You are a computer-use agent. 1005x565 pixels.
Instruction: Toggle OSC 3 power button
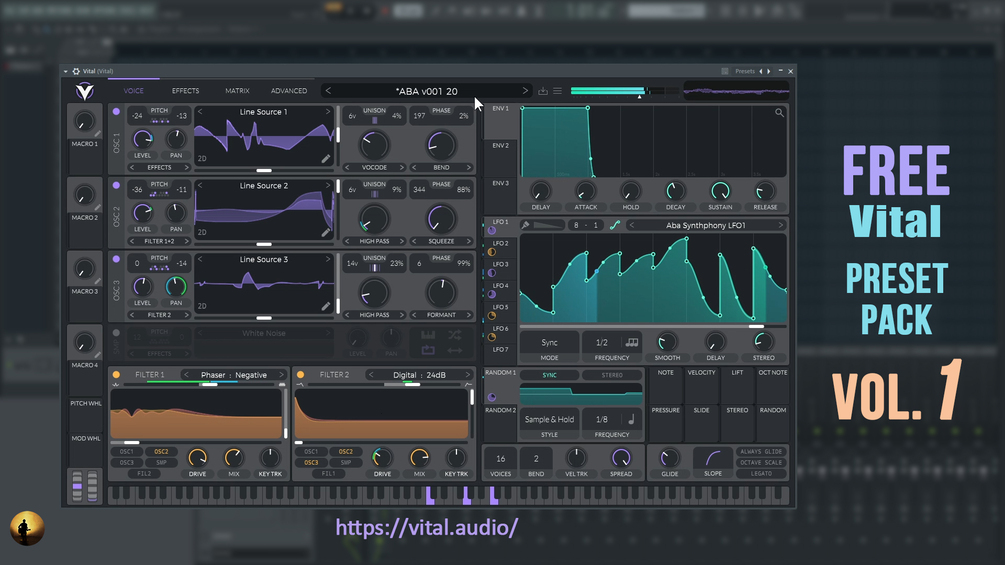tap(116, 259)
